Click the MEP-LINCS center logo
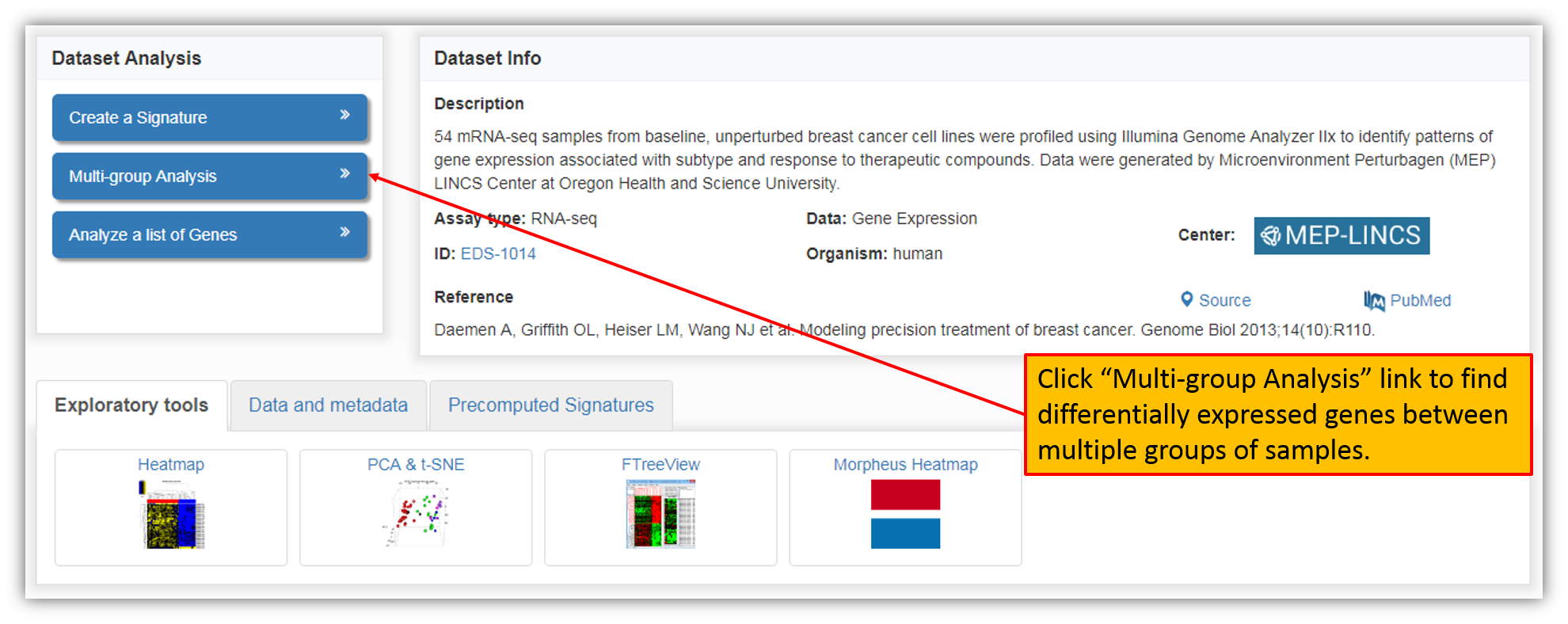The height and width of the screenshot is (624, 1568). pos(1342,235)
